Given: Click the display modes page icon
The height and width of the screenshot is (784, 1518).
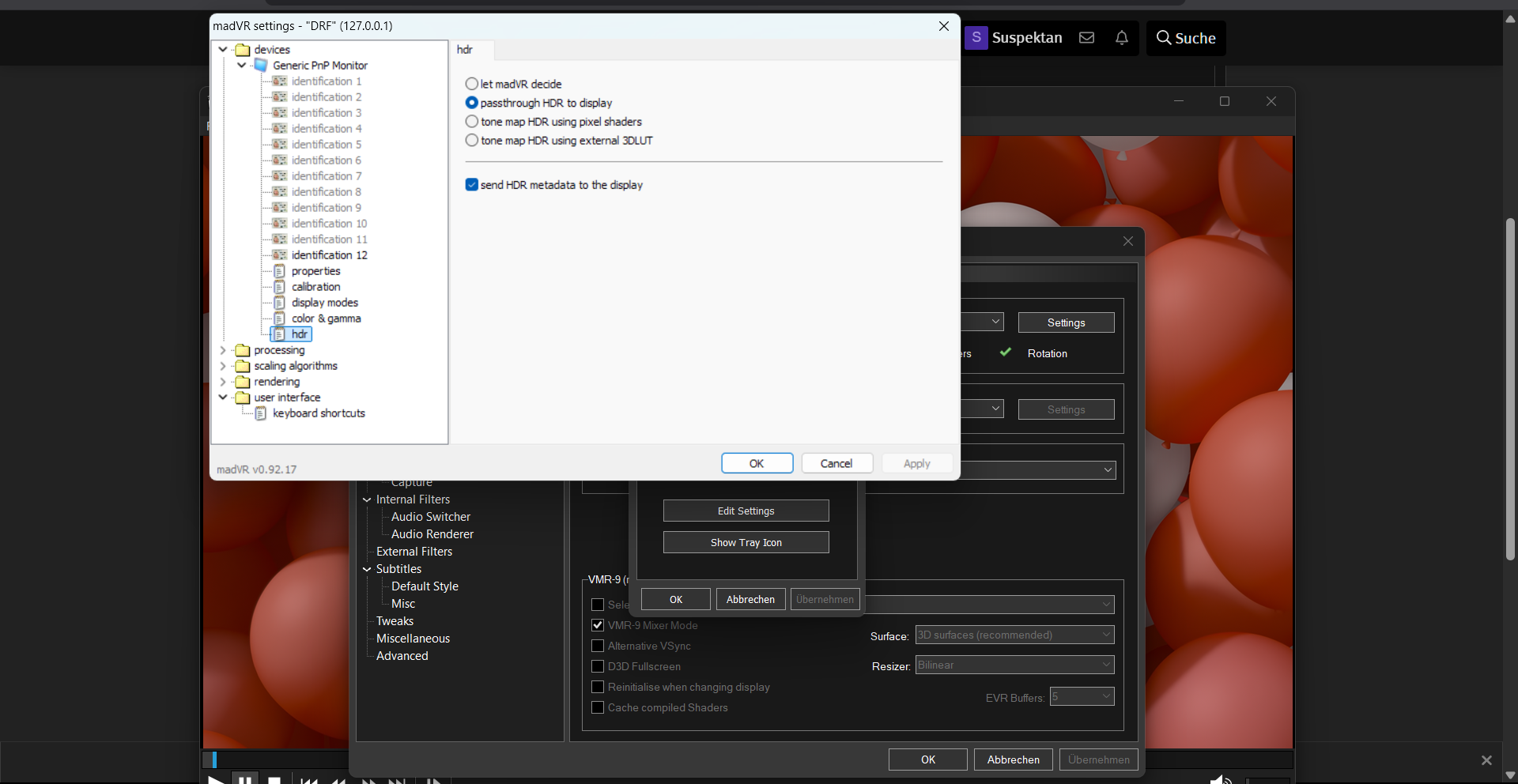Looking at the screenshot, I should pos(279,303).
